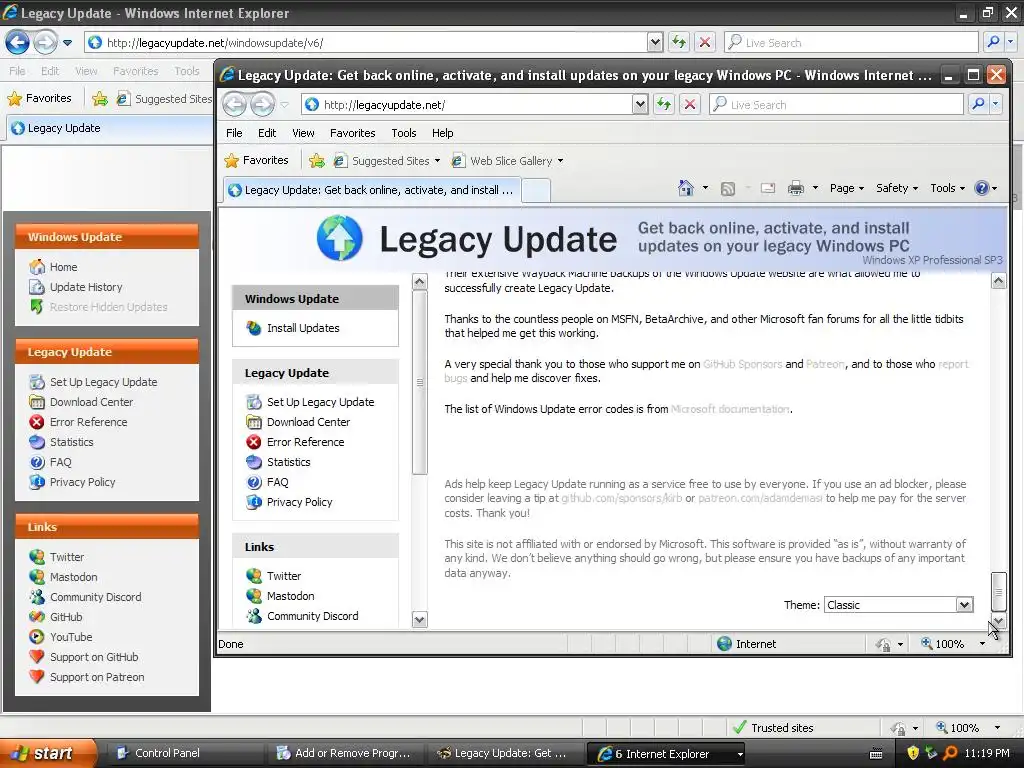This screenshot has height=768, width=1024.
Task: Click the Search magnifier button in the background window
Action: point(993,43)
